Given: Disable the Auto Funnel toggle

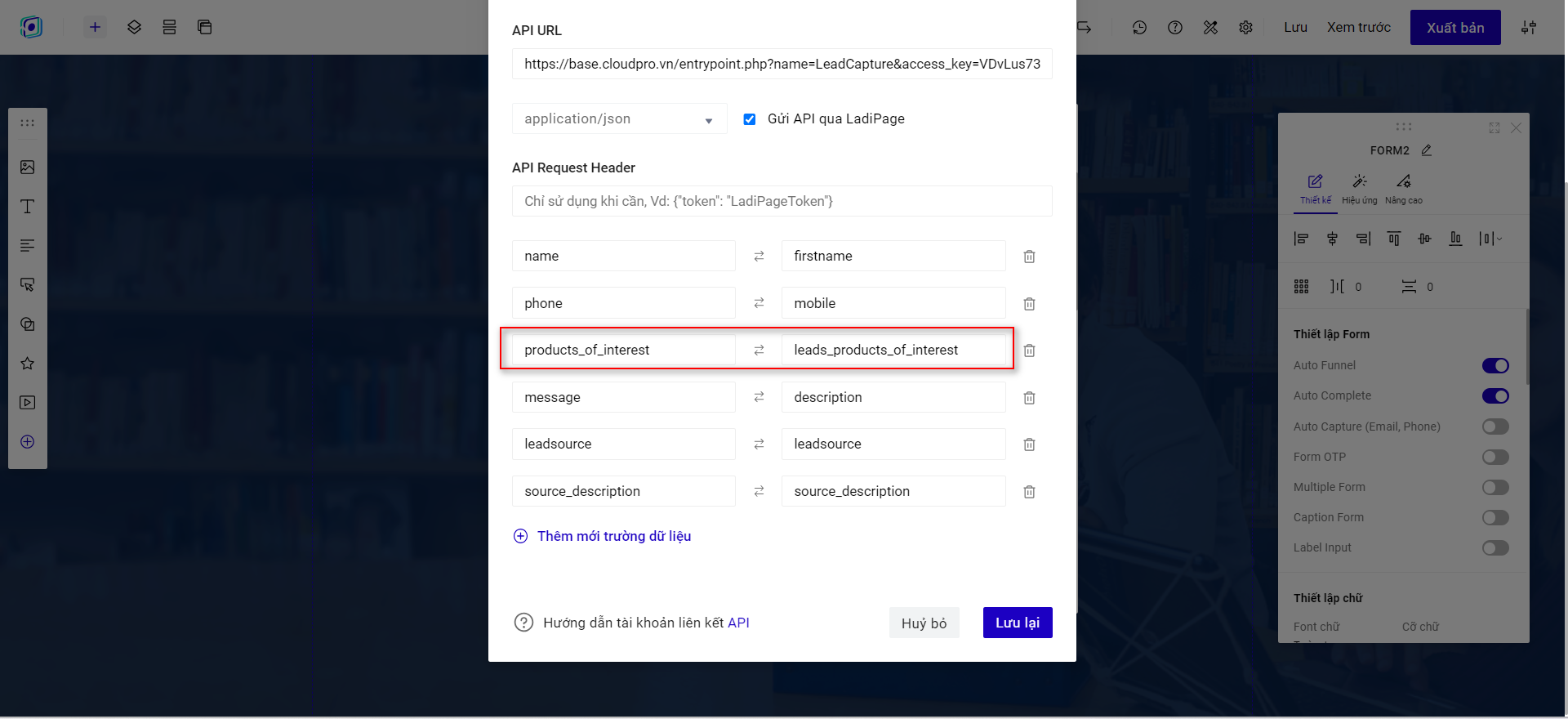Looking at the screenshot, I should (x=1495, y=365).
